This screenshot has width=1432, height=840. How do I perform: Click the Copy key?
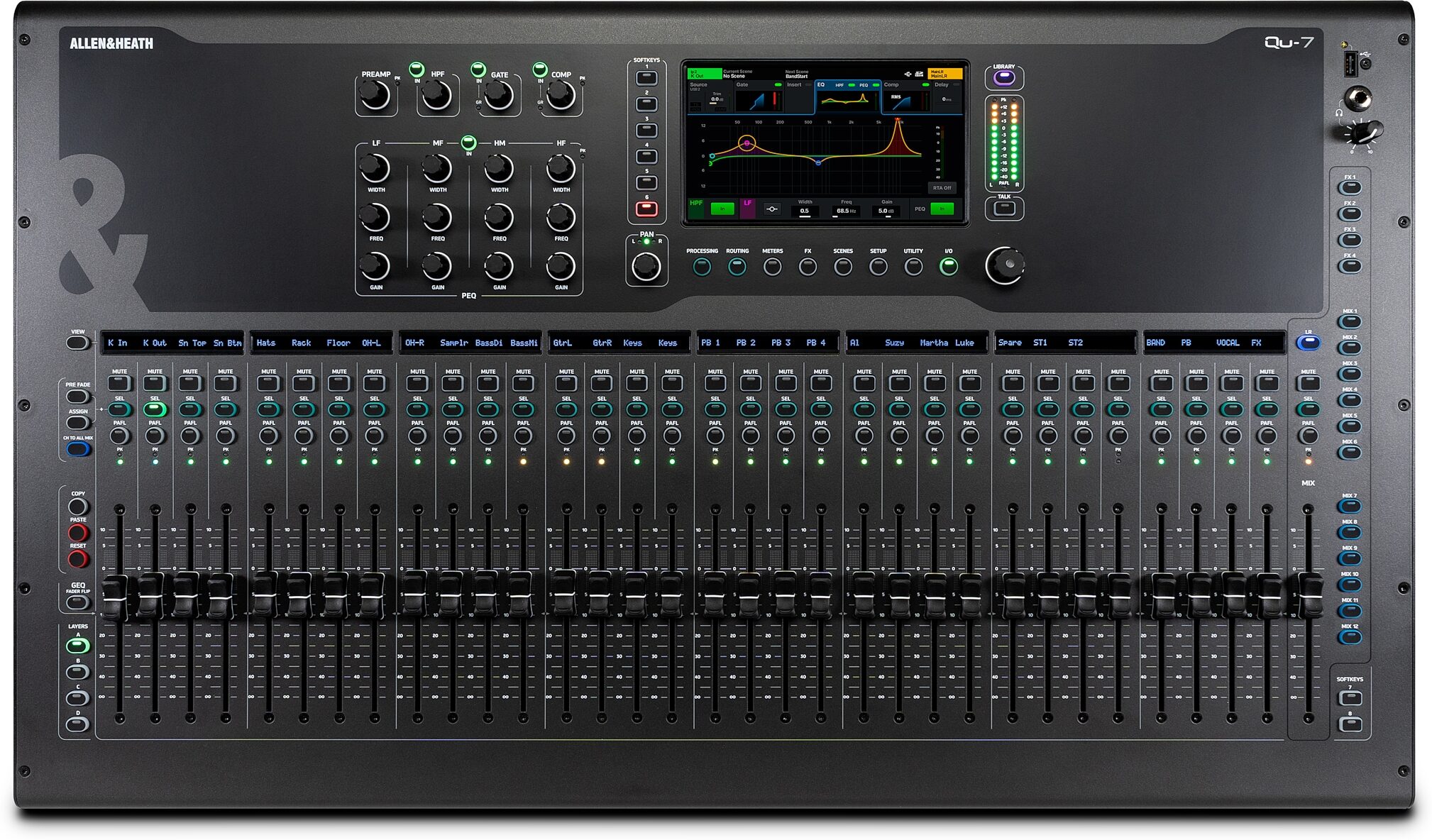tap(78, 507)
